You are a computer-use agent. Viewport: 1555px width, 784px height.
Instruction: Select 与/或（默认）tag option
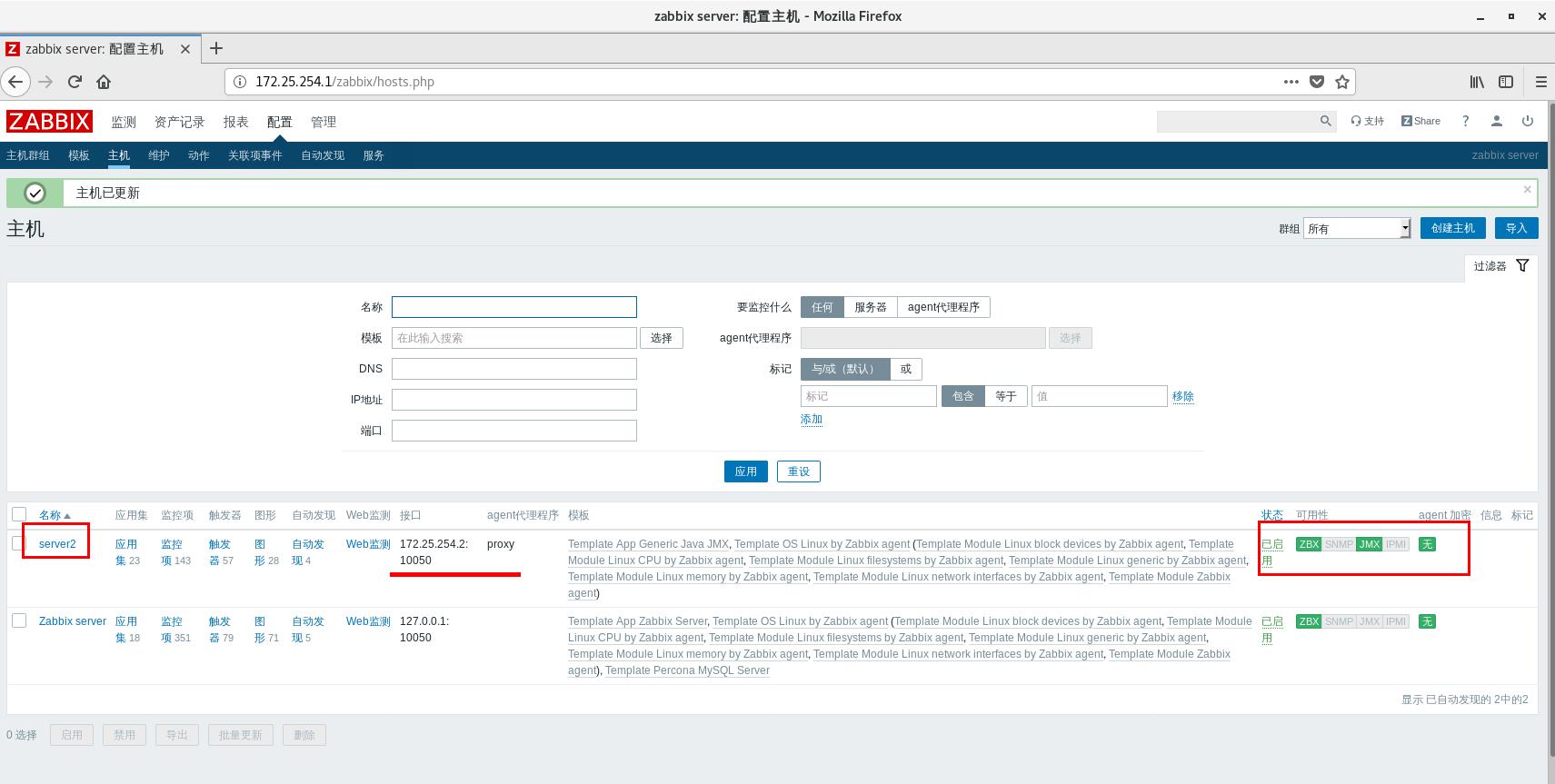point(845,369)
